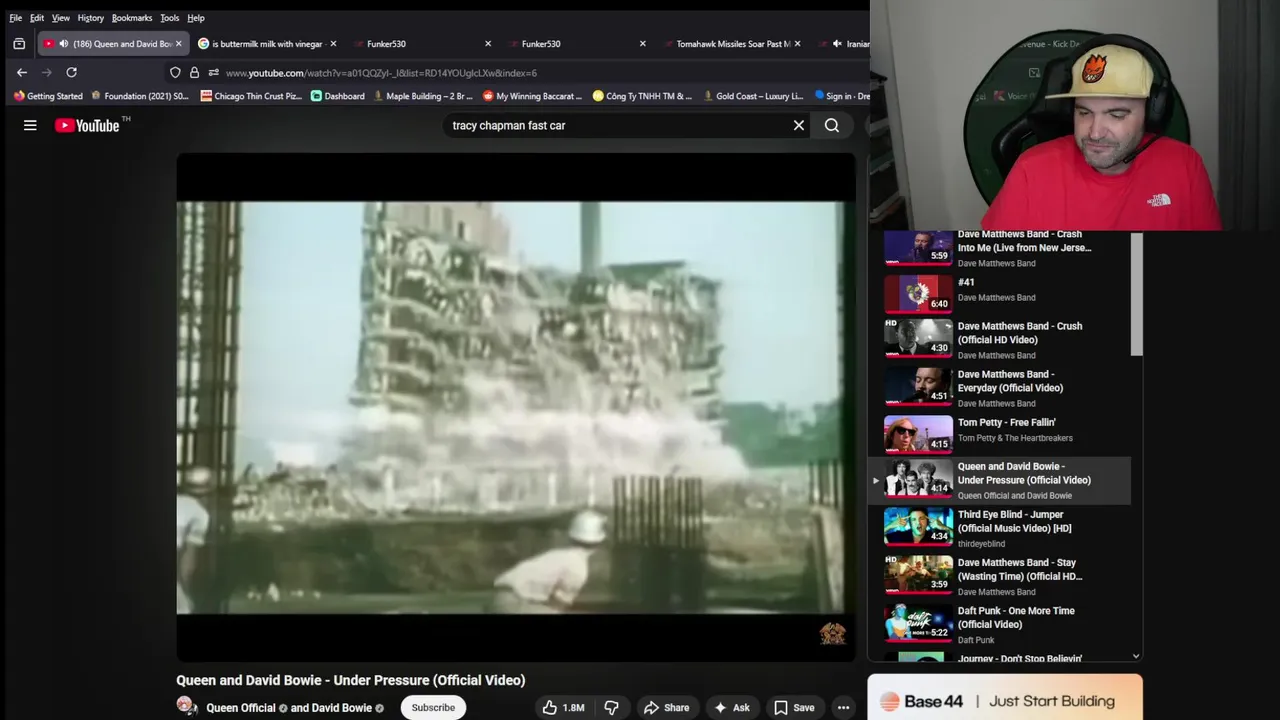
Task: Open the File menu
Action: pos(15,18)
